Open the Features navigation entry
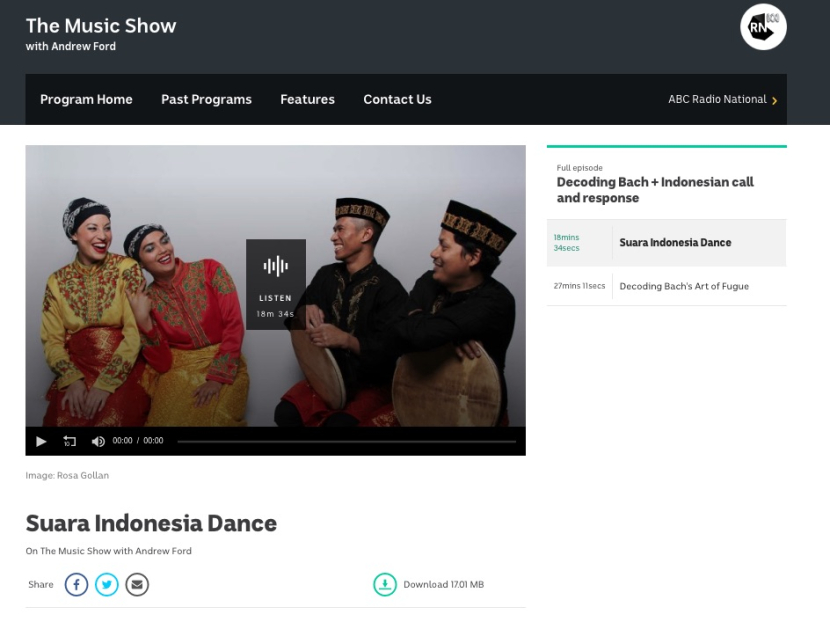Image resolution: width=830 pixels, height=629 pixels. click(307, 99)
